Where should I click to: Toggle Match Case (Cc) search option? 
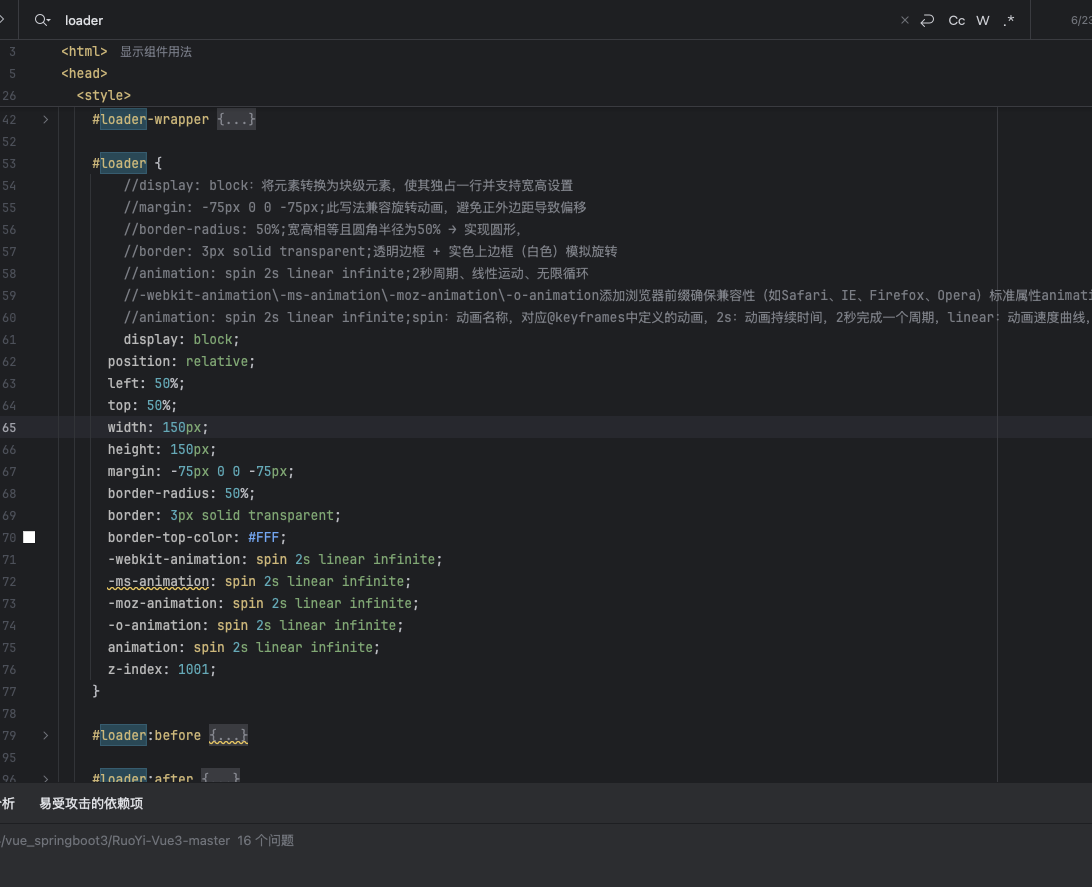(957, 20)
